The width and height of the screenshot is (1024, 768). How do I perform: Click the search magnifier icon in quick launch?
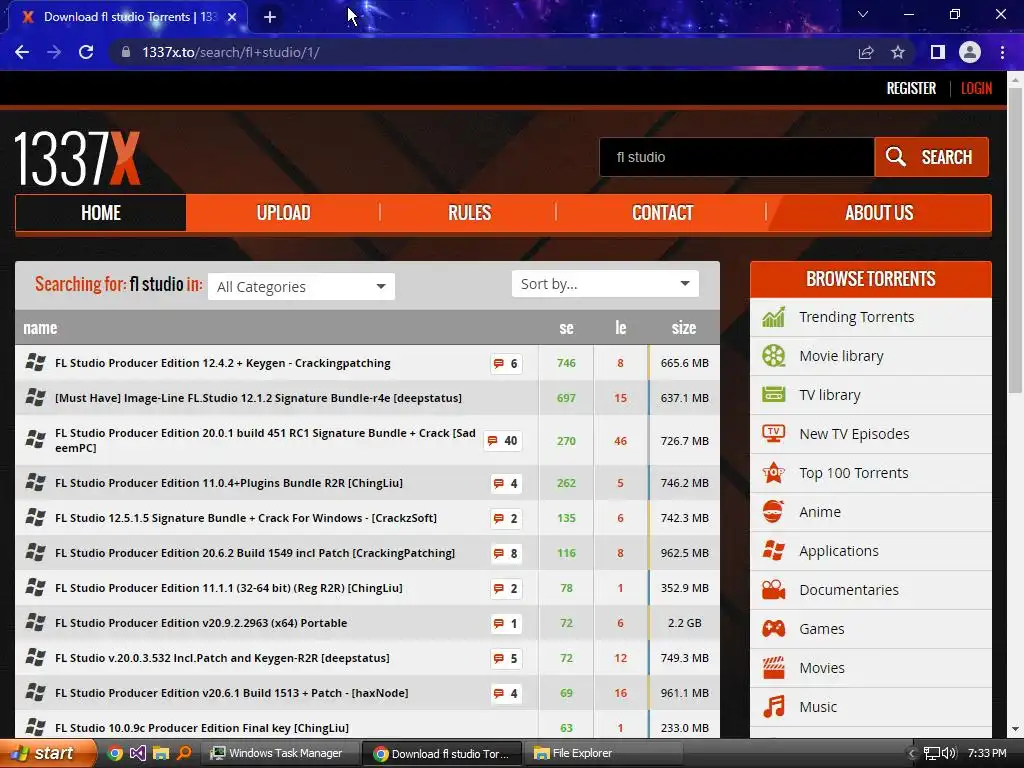point(185,753)
